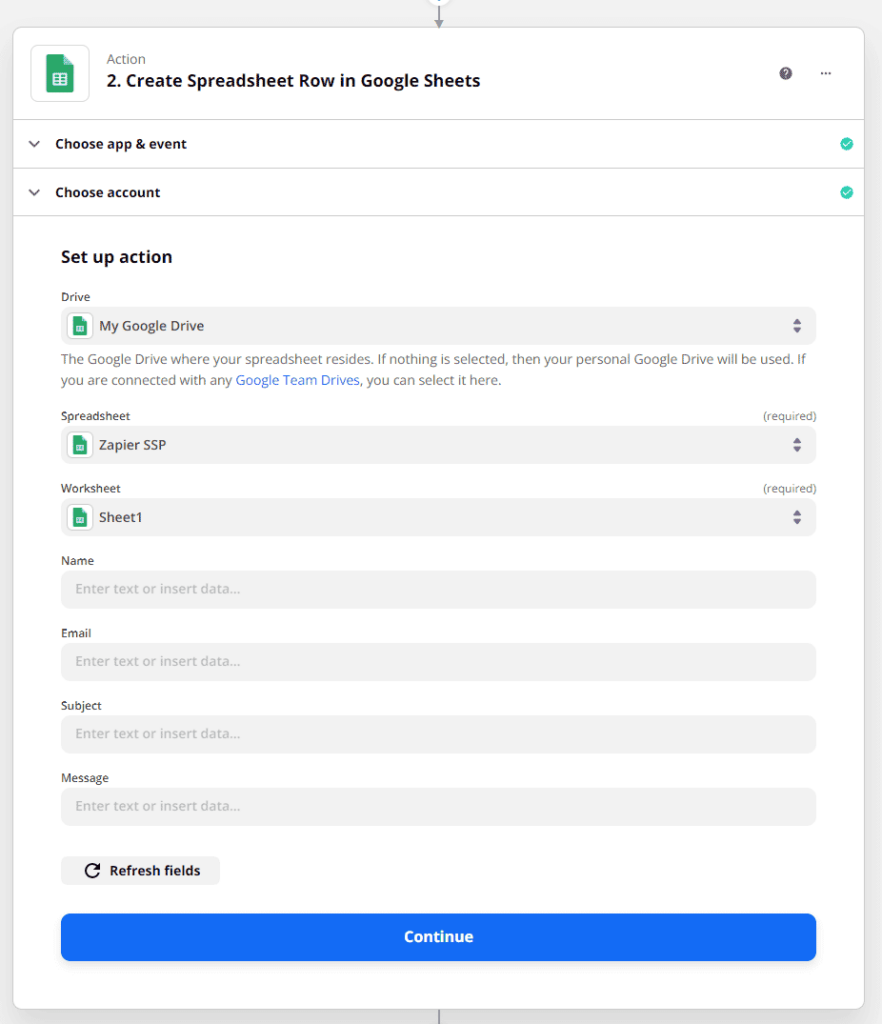
Task: Click the (required) label by Worksheet
Action: coord(789,488)
